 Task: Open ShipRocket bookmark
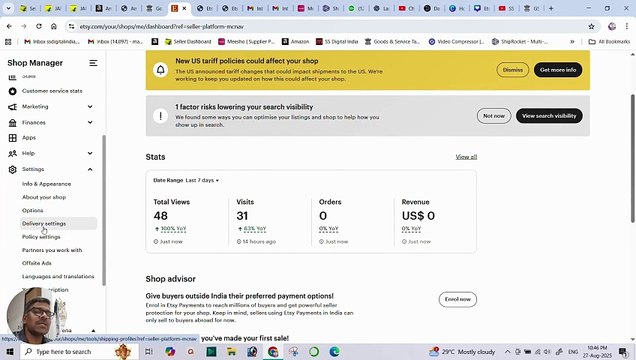tap(520, 41)
